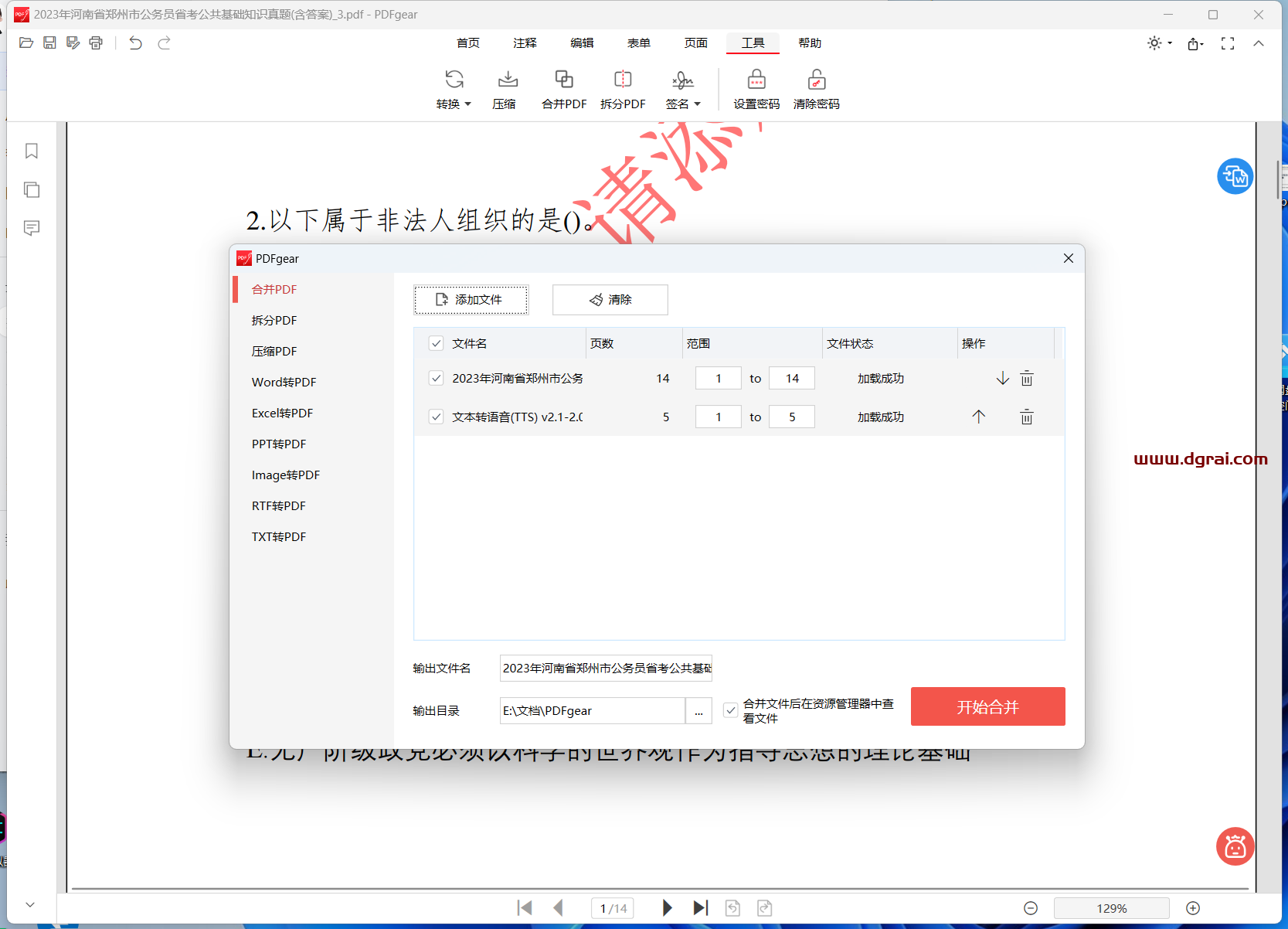Toggle the select-all files checkbox
The image size is (1288, 929).
tap(437, 343)
